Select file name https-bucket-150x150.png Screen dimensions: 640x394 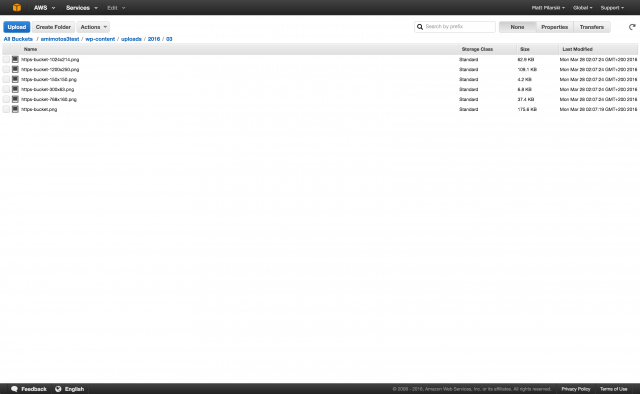49,79
